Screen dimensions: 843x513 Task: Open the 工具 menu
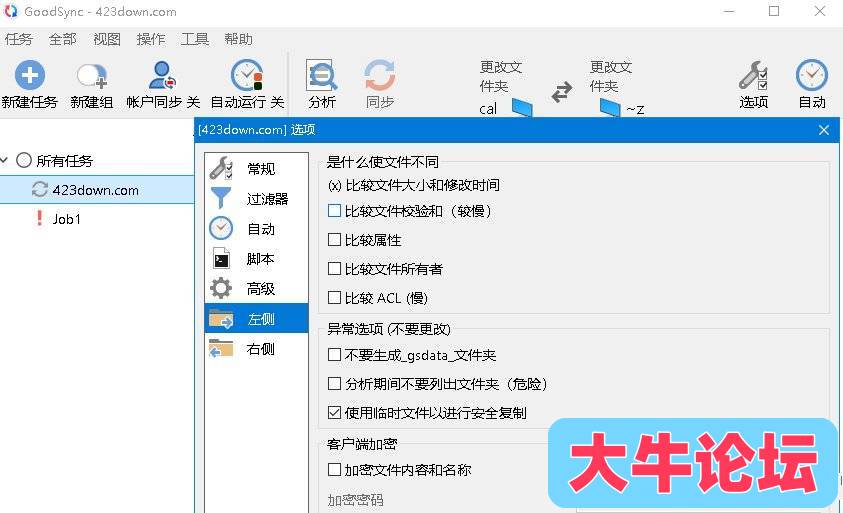pyautogui.click(x=195, y=39)
